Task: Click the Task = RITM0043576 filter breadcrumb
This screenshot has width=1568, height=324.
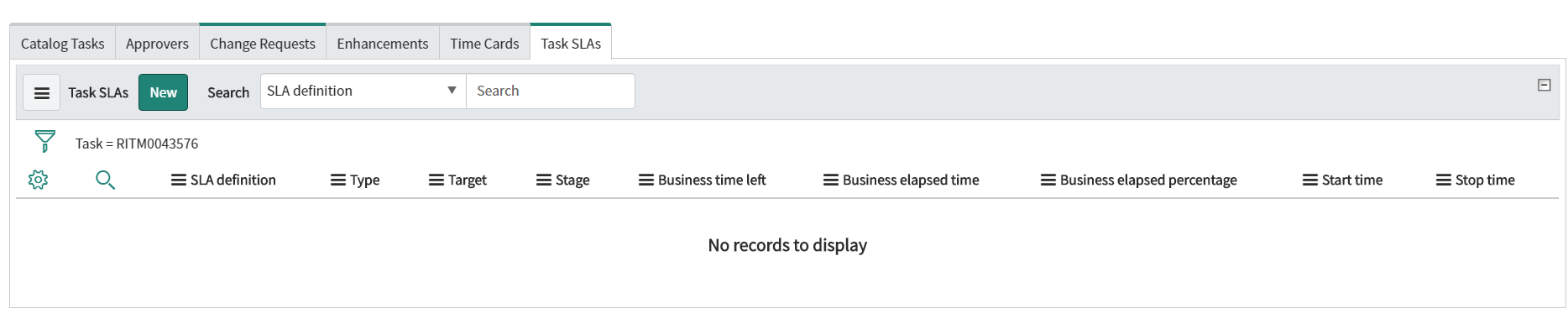Action: [137, 144]
